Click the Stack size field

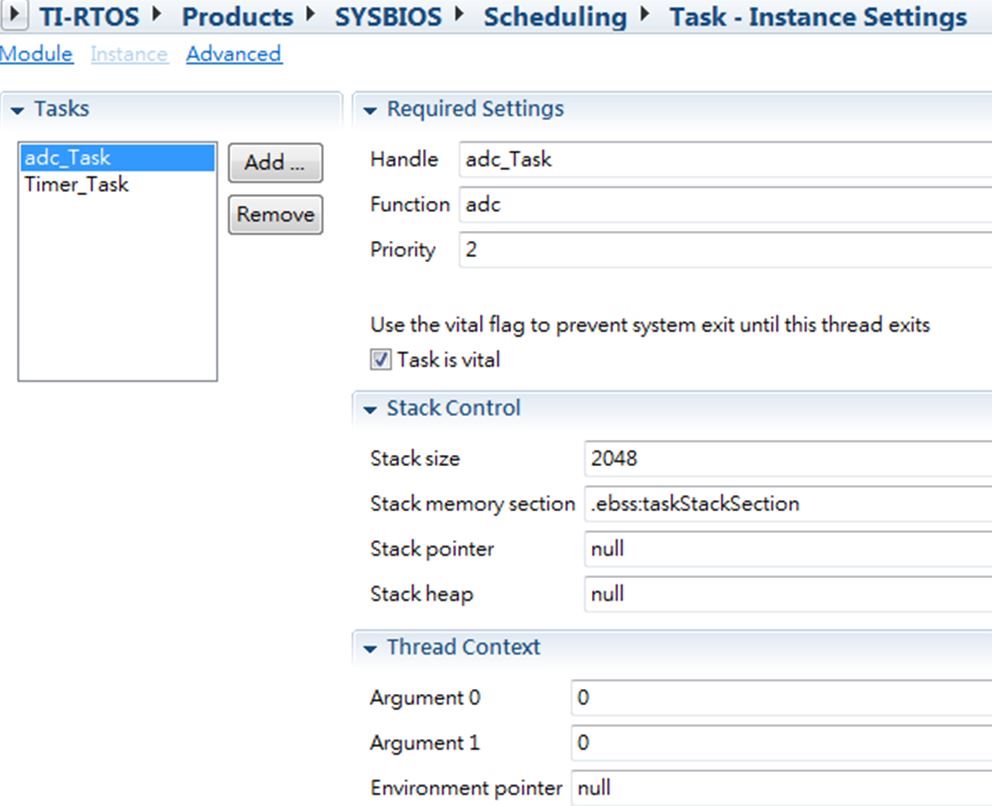pyautogui.click(x=788, y=459)
